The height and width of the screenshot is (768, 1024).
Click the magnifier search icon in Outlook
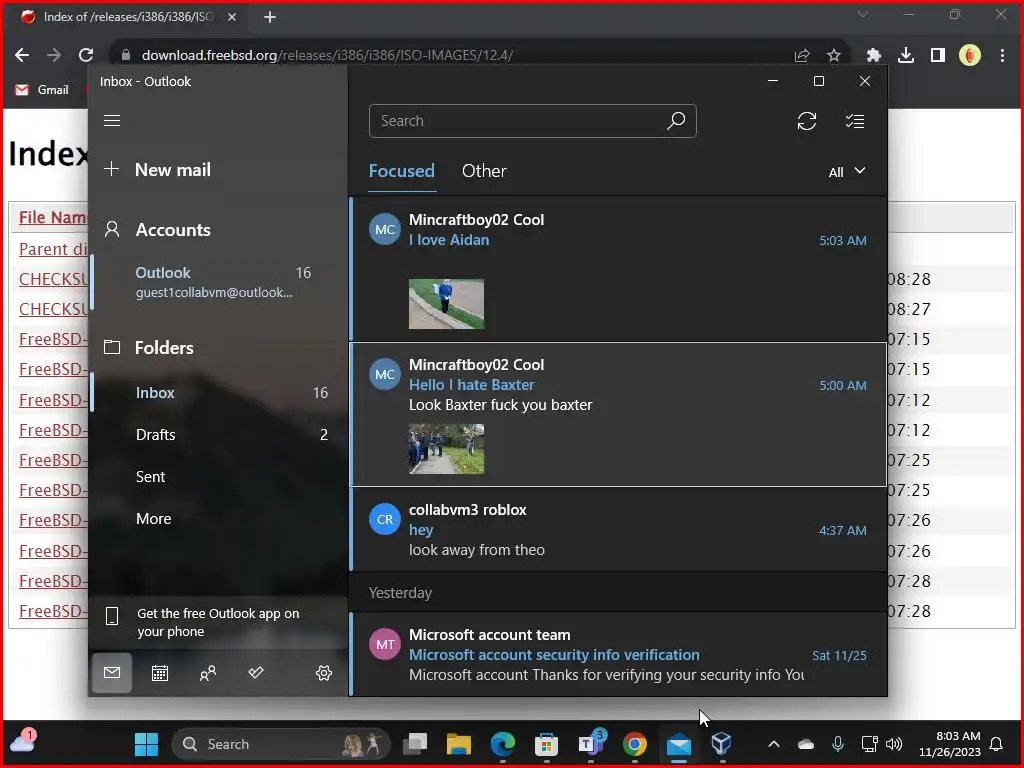click(676, 121)
